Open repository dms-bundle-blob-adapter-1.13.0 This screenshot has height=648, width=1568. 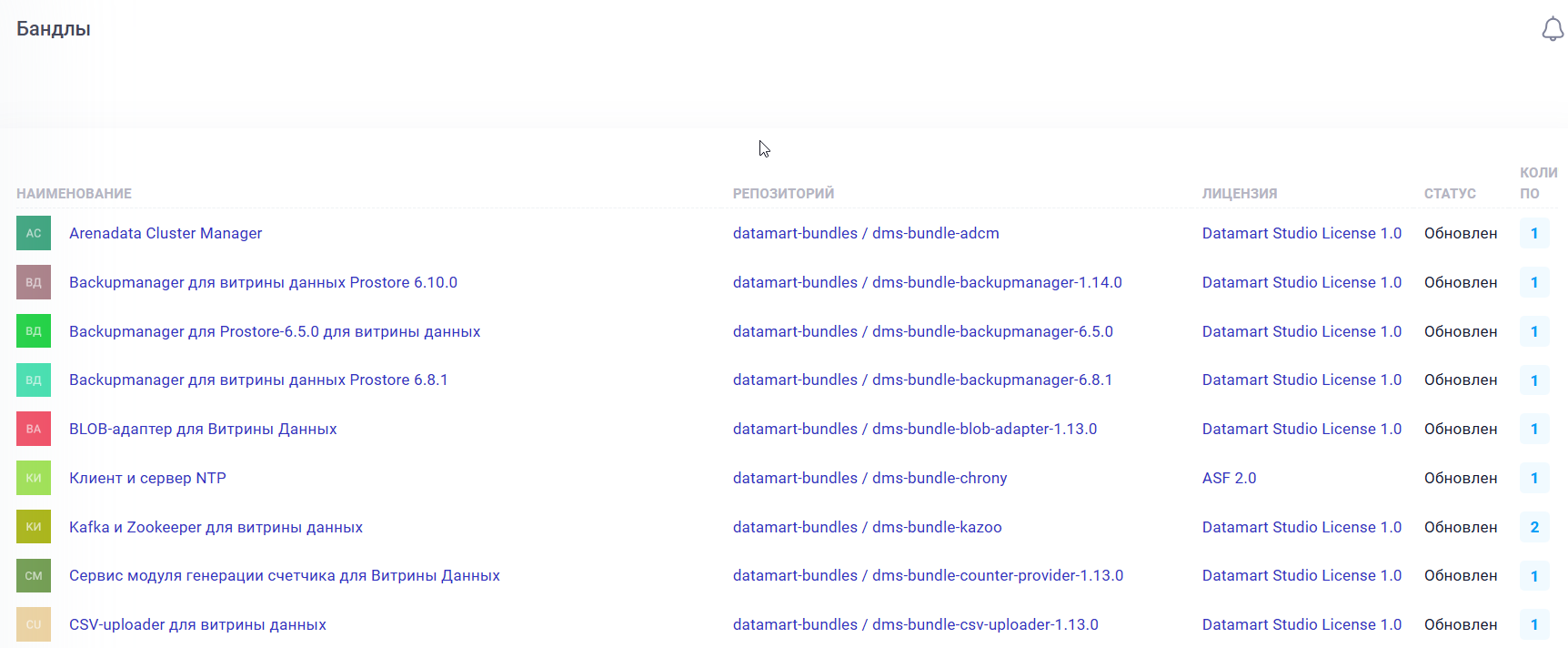[x=914, y=429]
